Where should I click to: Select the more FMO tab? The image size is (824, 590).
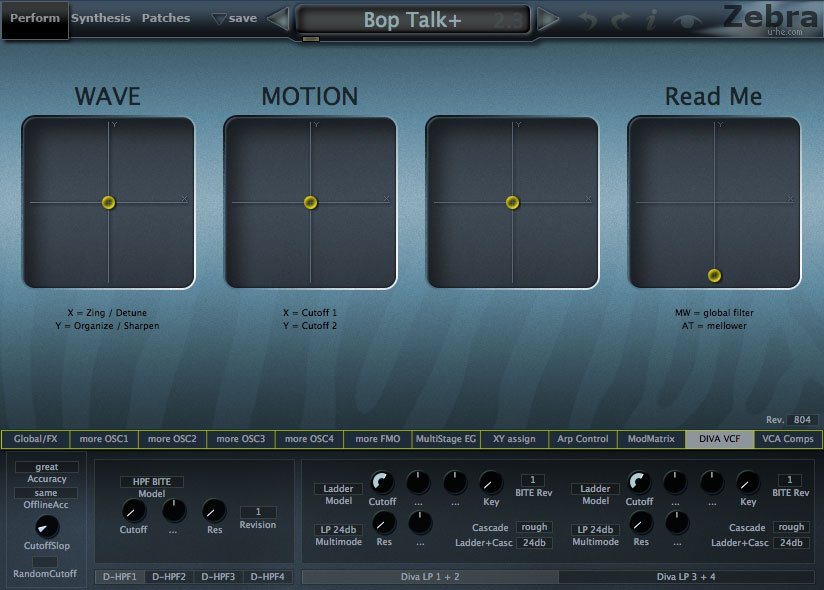click(x=377, y=439)
